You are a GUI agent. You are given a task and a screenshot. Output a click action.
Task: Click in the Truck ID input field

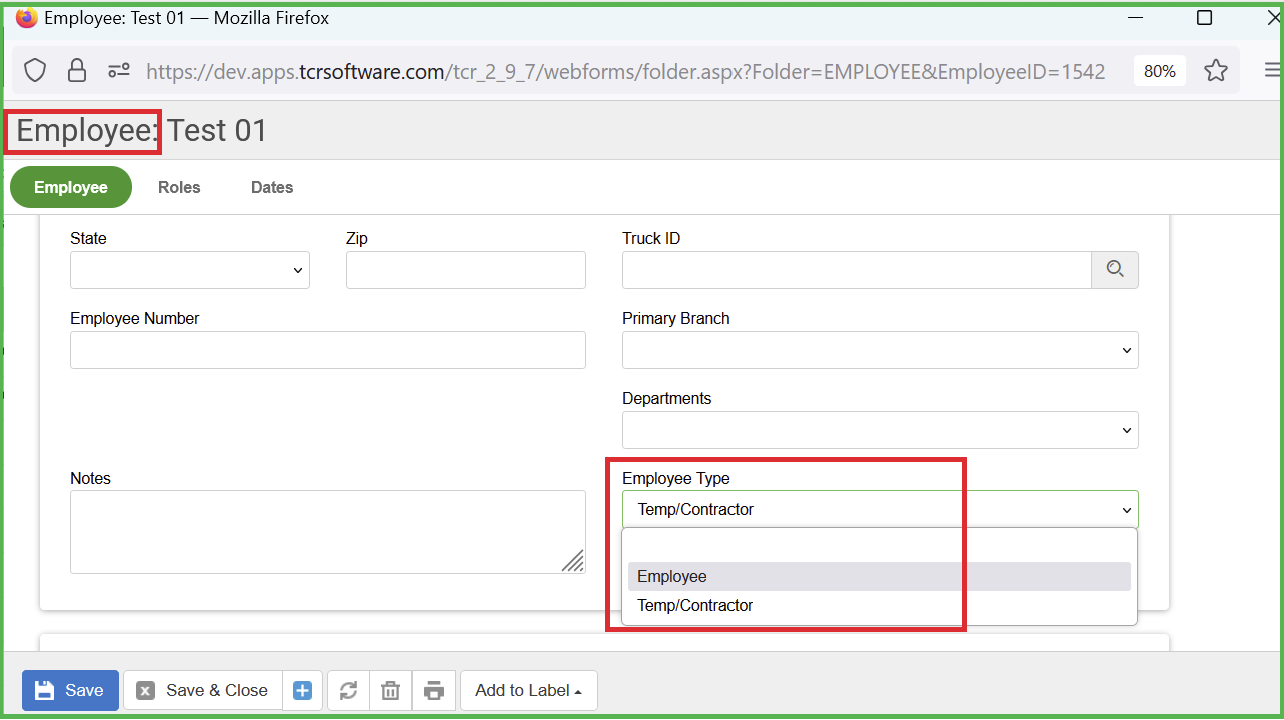click(856, 270)
